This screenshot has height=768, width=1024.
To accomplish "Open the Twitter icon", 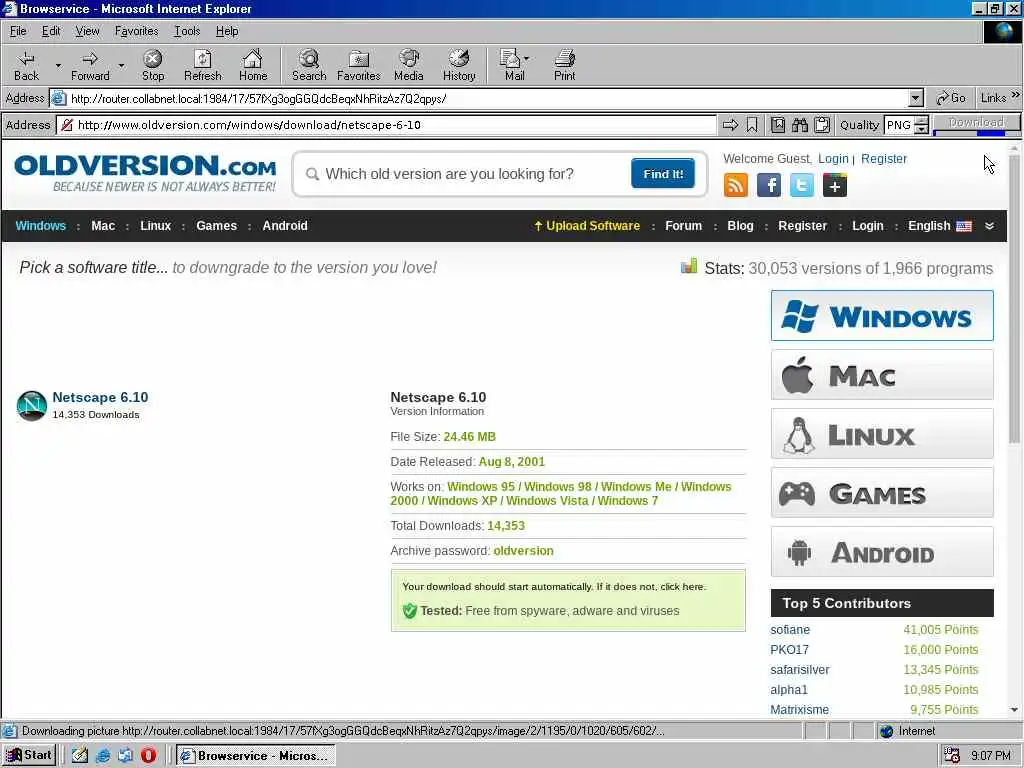I will (x=802, y=185).
